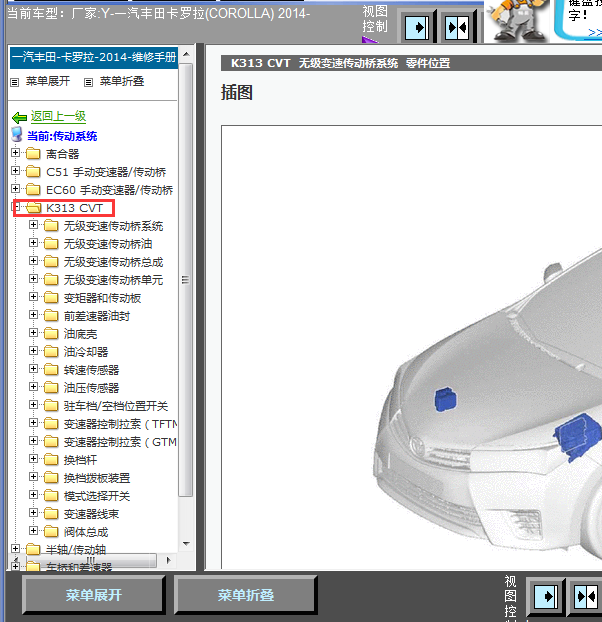Expand 前差速器油封 plus box
The width and height of the screenshot is (602, 622).
tap(33, 315)
